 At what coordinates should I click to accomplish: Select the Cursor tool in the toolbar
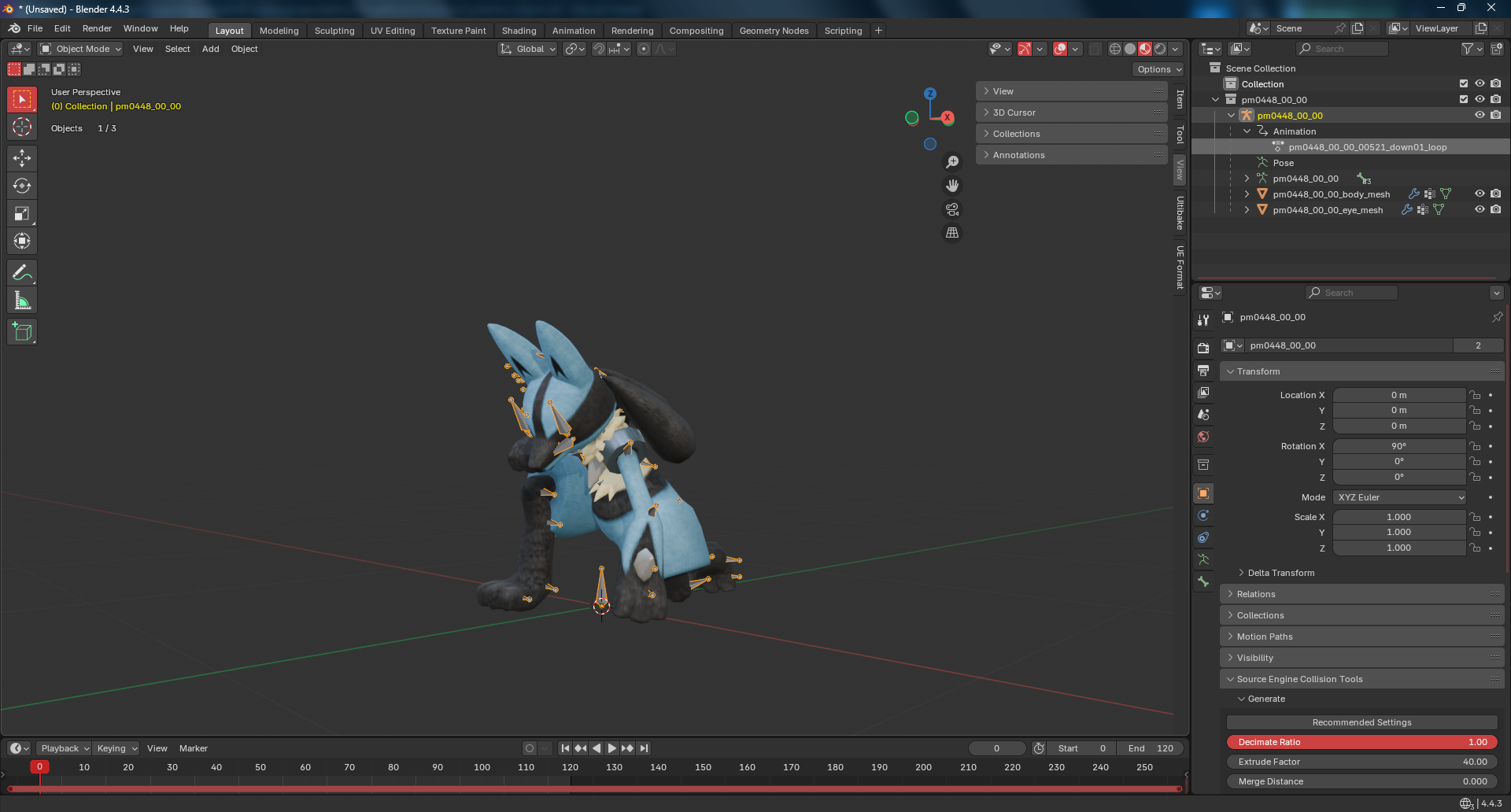pyautogui.click(x=22, y=127)
